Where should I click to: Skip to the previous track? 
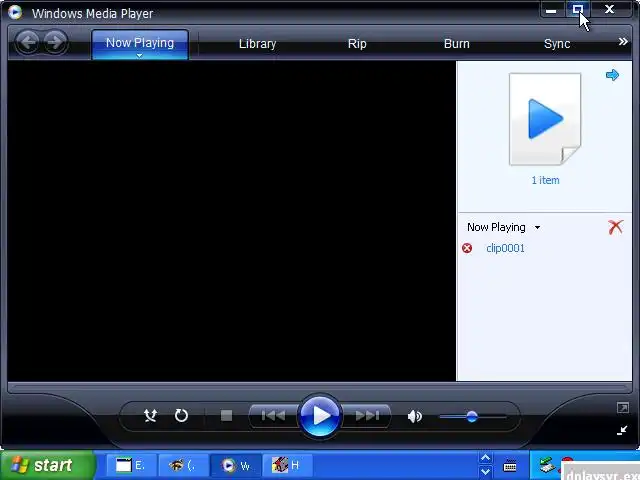pos(273,416)
